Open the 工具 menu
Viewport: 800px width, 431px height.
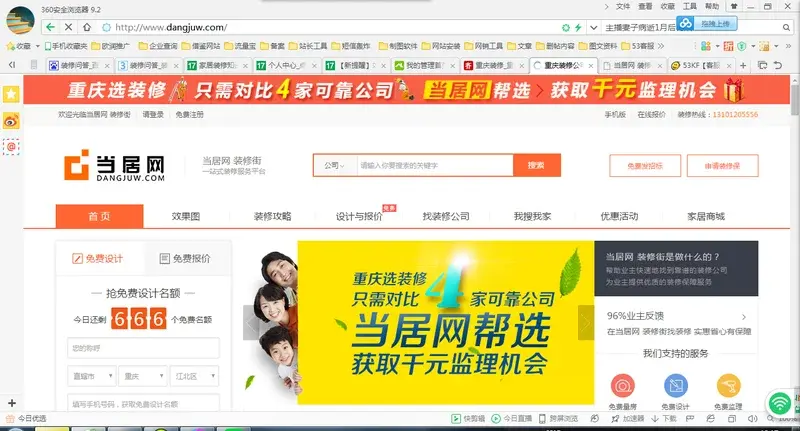point(690,7)
